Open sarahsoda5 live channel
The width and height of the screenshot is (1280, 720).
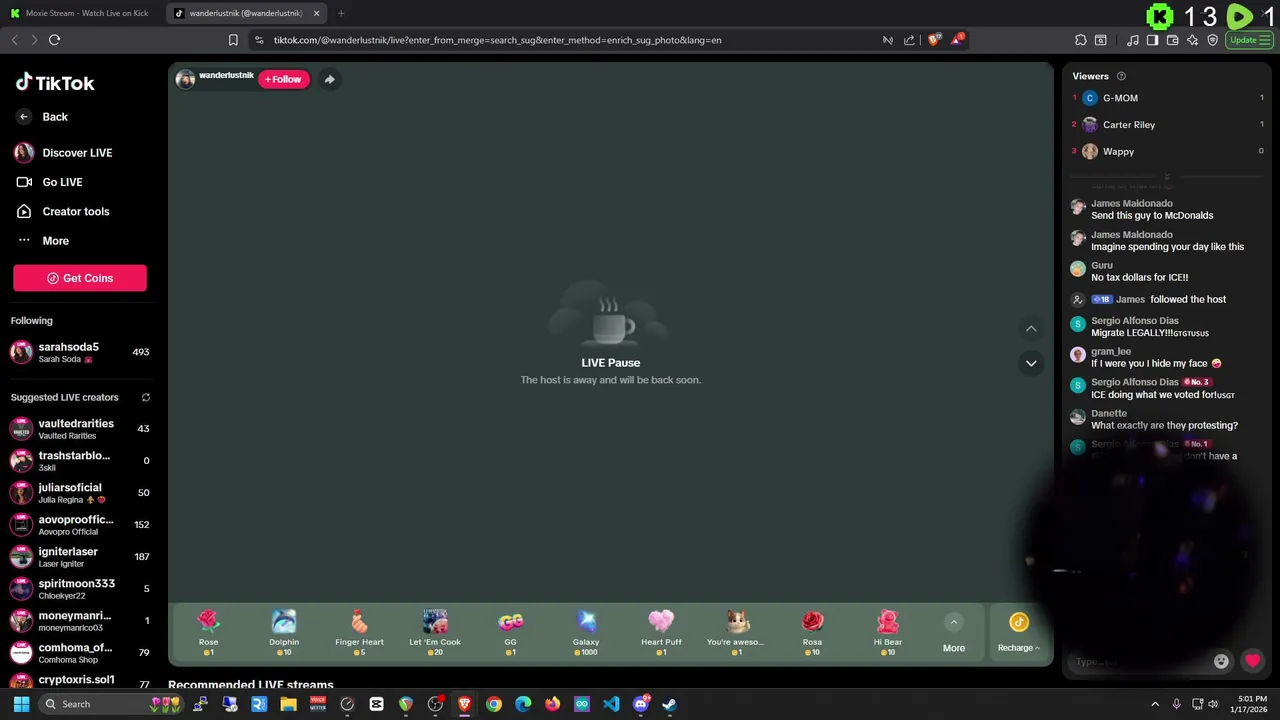tap(80, 352)
